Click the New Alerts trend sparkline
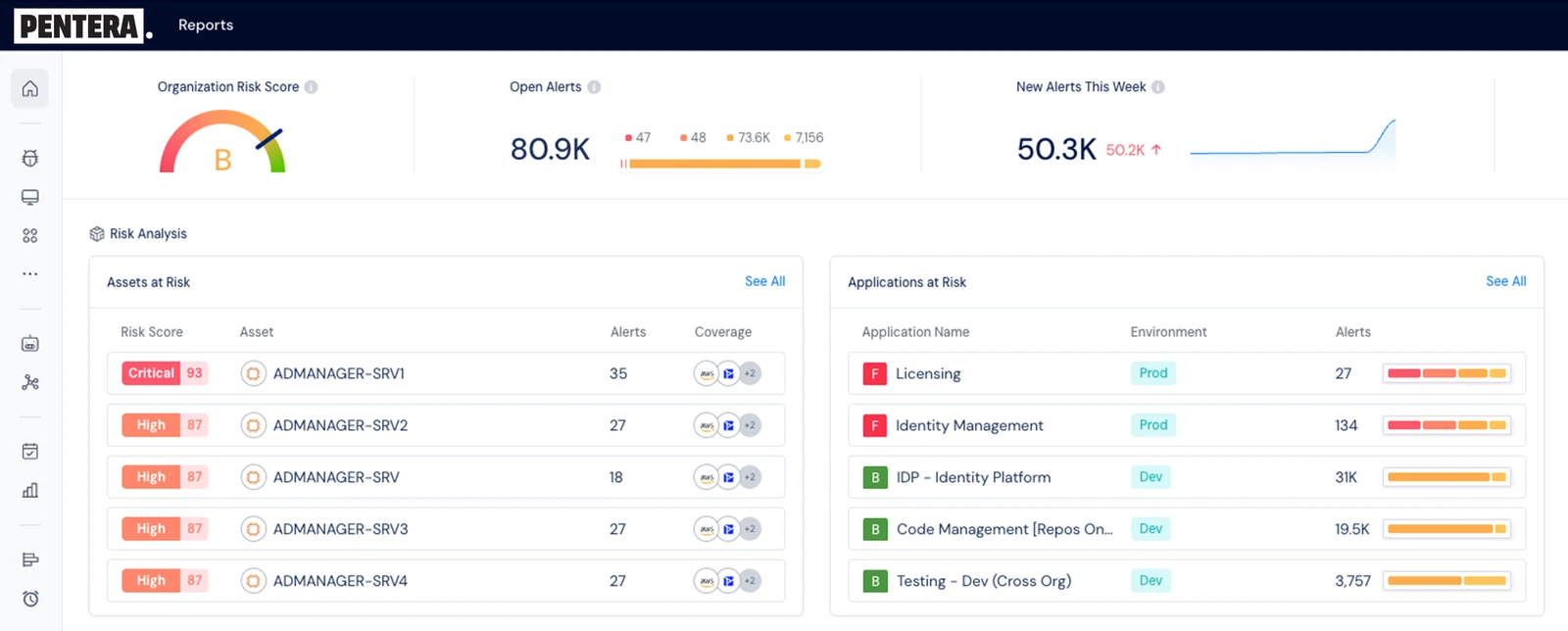Screen dimensions: 1568x631 point(1293,139)
